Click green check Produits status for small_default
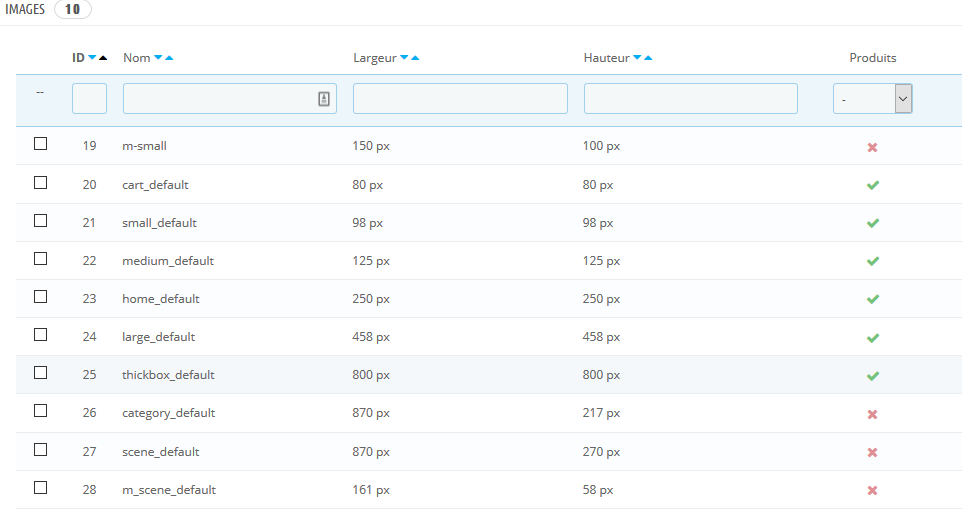The height and width of the screenshot is (524, 962). [x=872, y=223]
